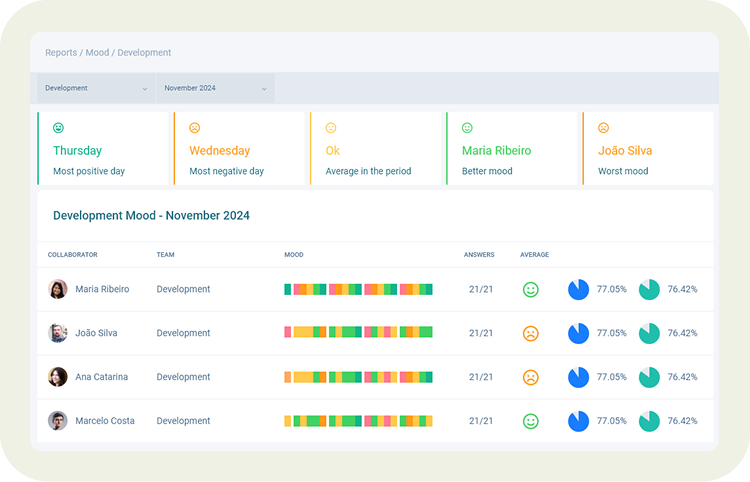Click the Mood breadcrumb link

(x=98, y=53)
